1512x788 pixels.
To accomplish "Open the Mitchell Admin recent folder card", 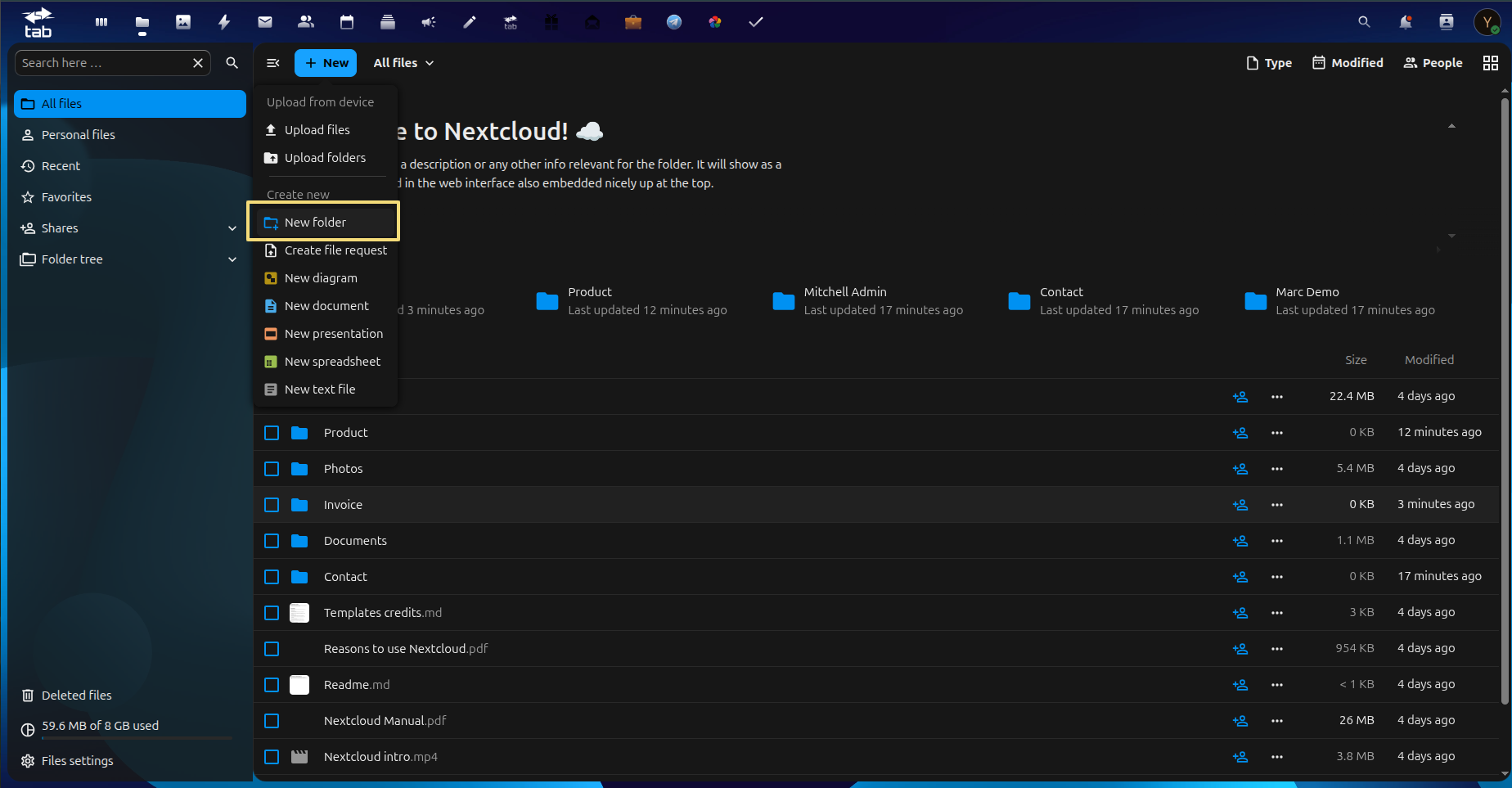I will click(x=869, y=301).
